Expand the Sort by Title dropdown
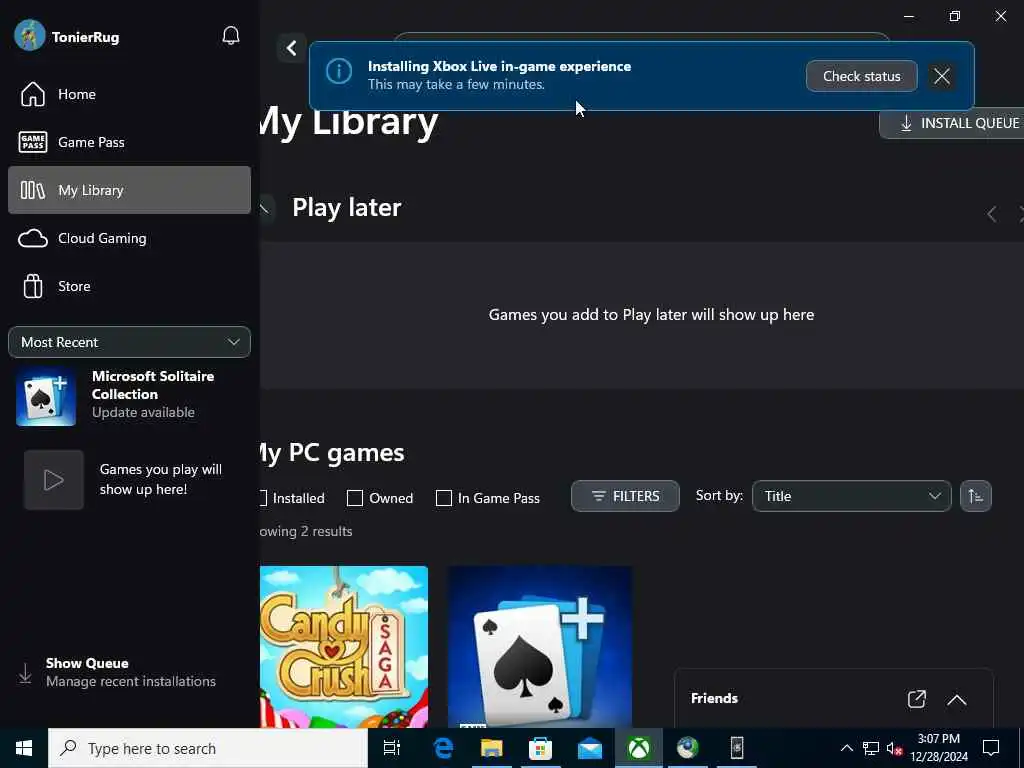Image resolution: width=1024 pixels, height=768 pixels. tap(852, 496)
